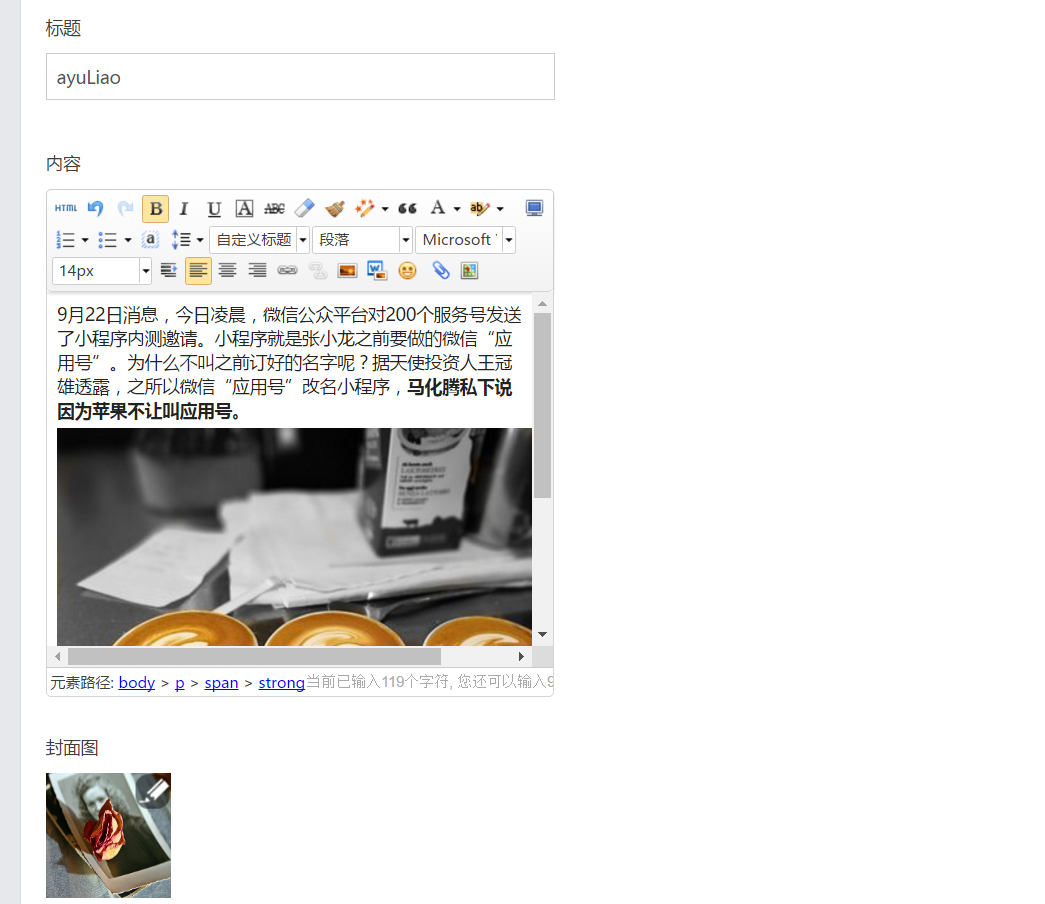Click into the article paragraph text
The width and height of the screenshot is (1045, 904).
tap(287, 363)
